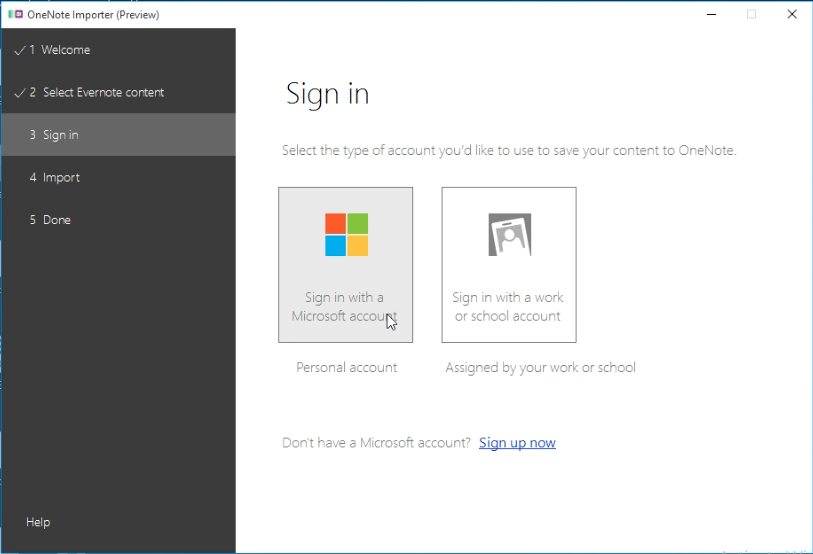The width and height of the screenshot is (813, 554).
Task: Click the 'Personal account' caption text
Action: (x=346, y=367)
